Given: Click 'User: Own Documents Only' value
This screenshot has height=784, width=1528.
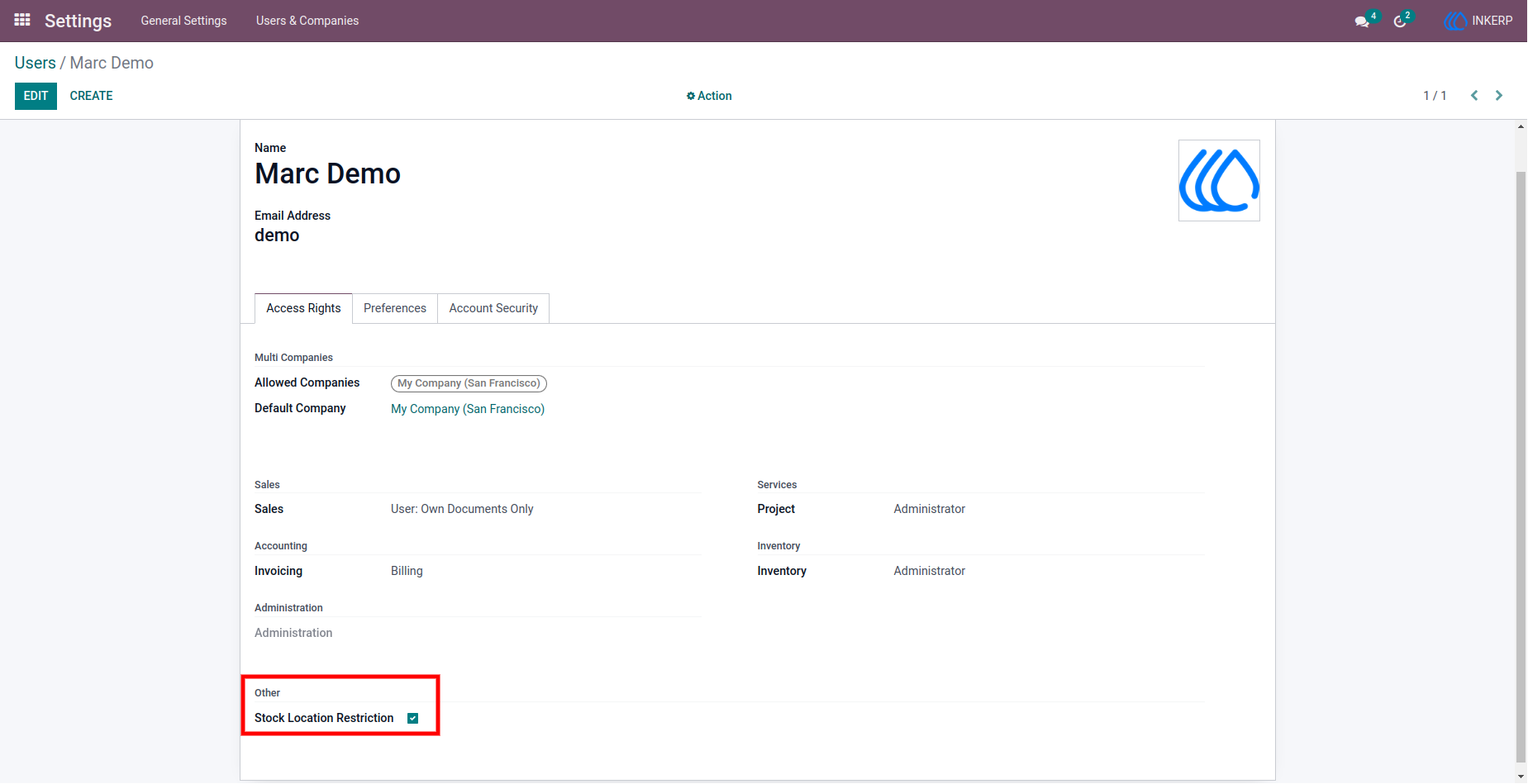Looking at the screenshot, I should [462, 509].
